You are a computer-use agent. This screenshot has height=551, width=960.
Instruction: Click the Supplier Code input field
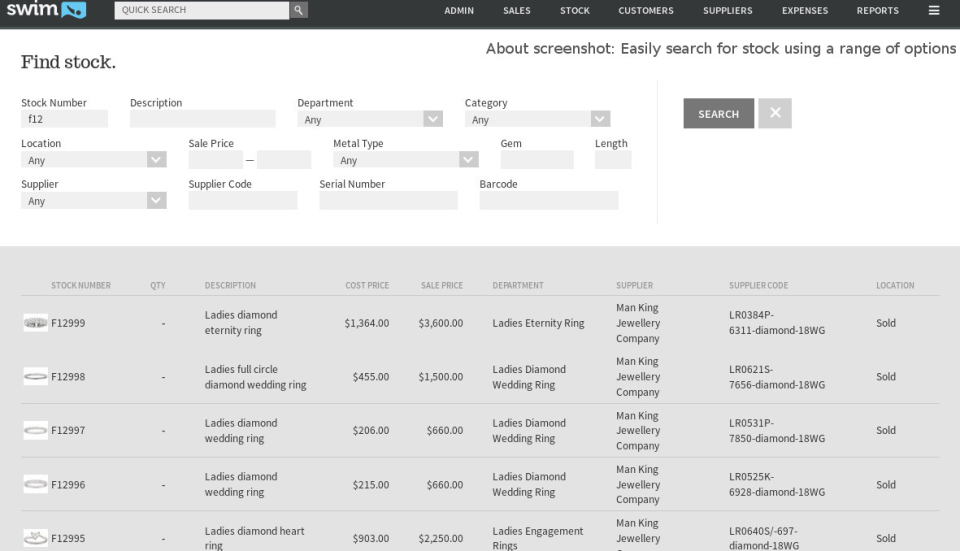point(243,200)
